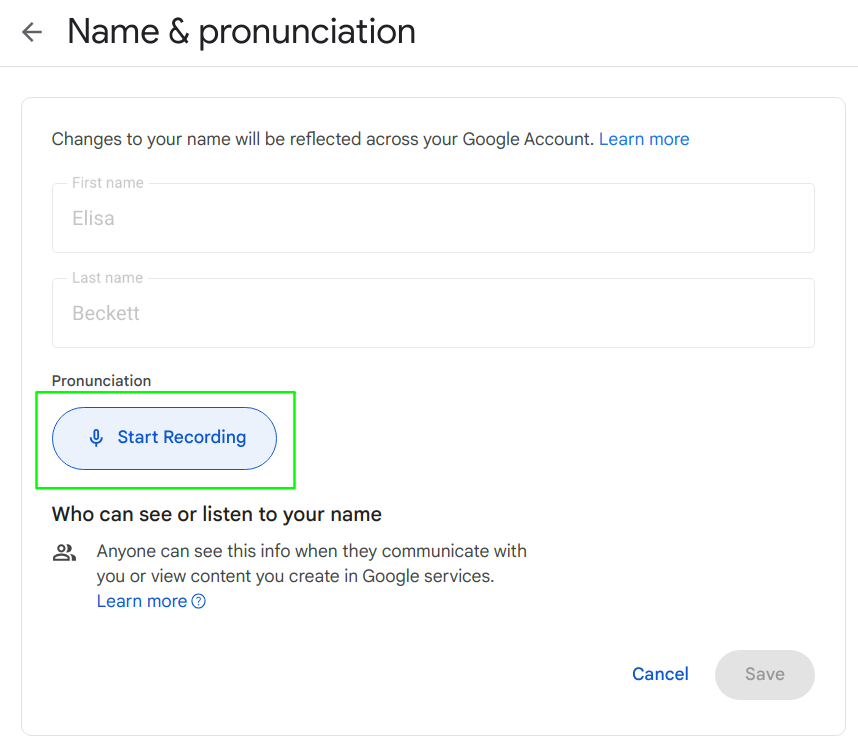Go back using the left arrow
Screen dimensions: 858x745
[32, 32]
